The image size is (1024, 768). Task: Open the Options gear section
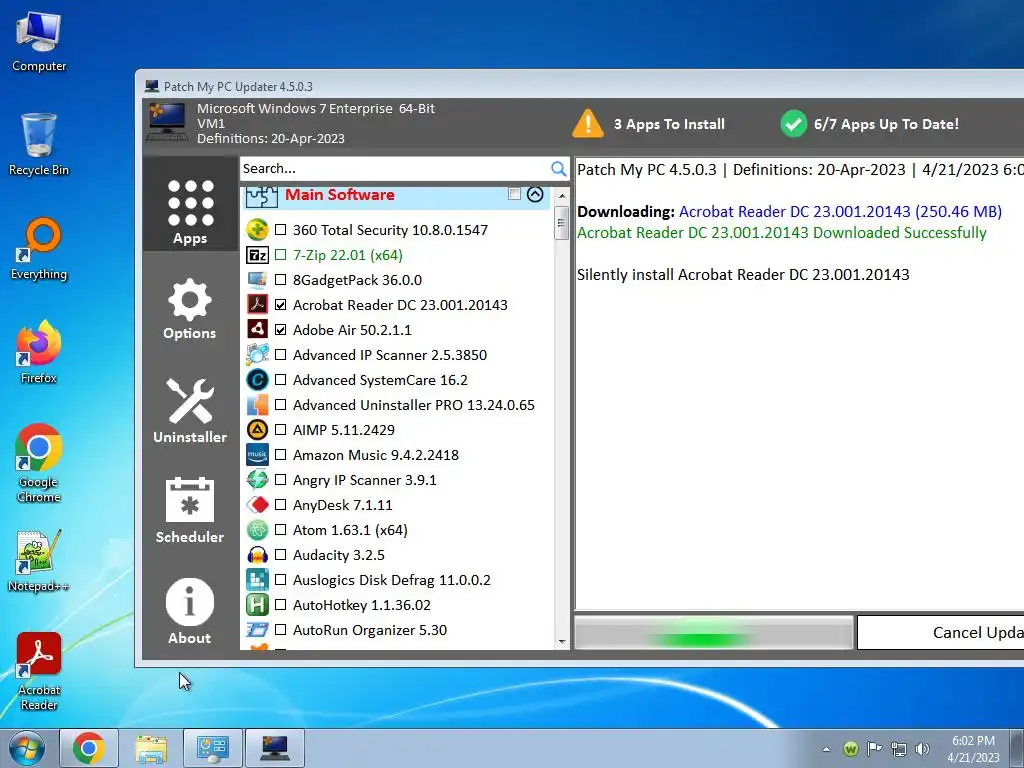point(189,309)
